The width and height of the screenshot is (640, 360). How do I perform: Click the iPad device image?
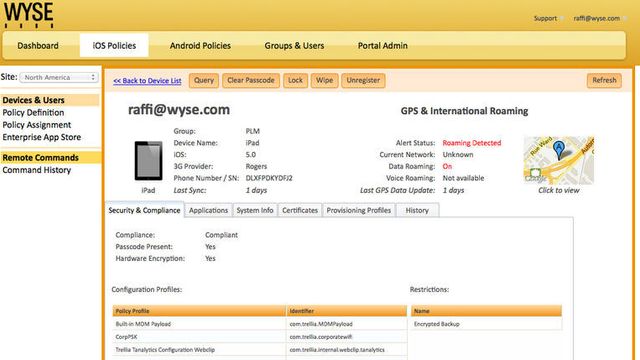[148, 160]
